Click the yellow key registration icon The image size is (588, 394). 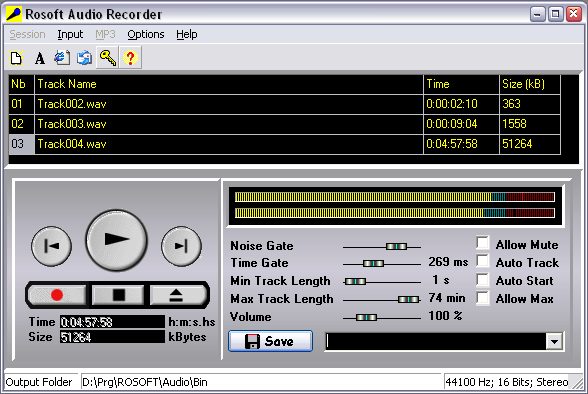108,58
